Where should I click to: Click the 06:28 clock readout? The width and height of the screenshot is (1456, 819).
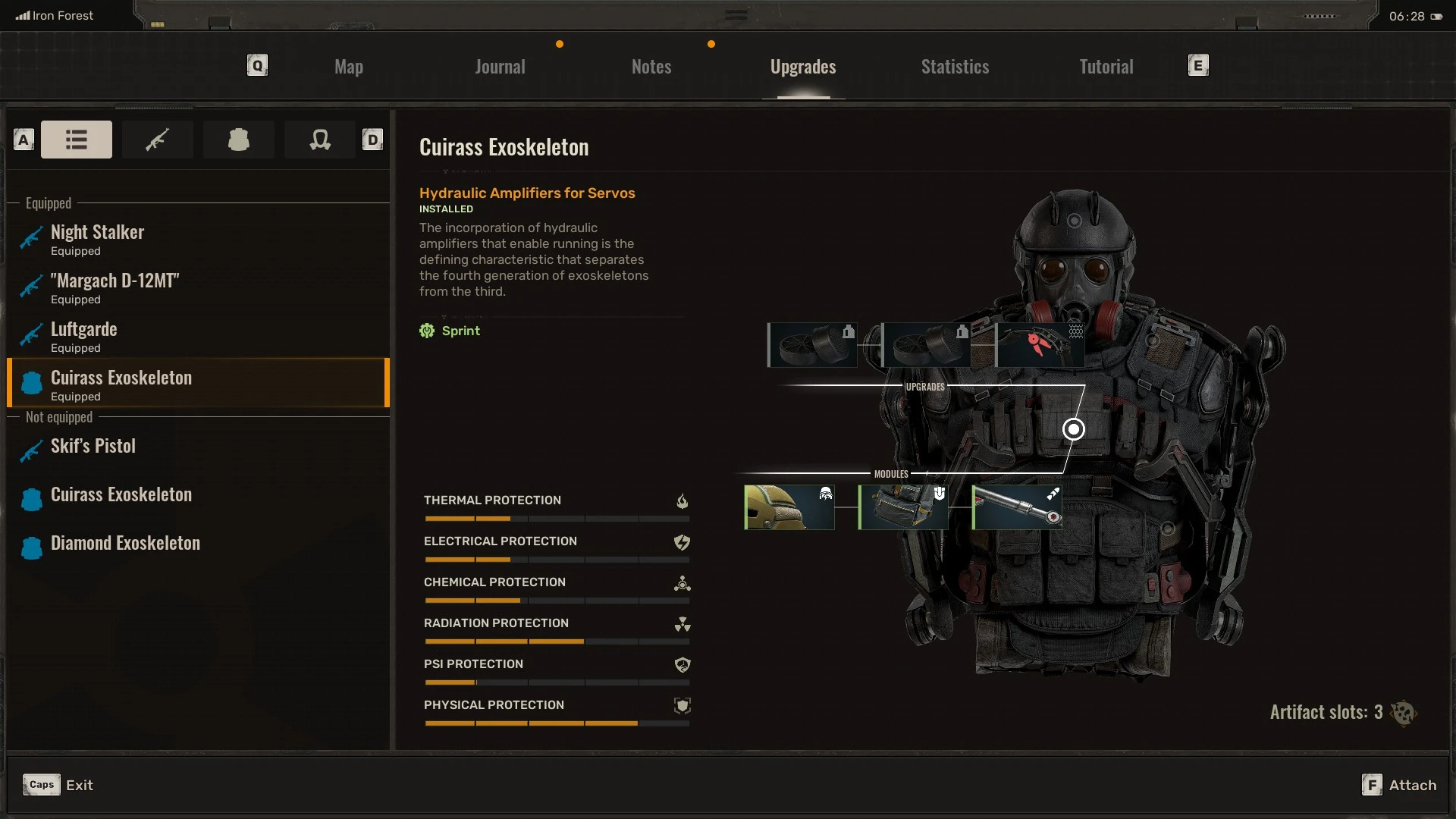[1407, 16]
